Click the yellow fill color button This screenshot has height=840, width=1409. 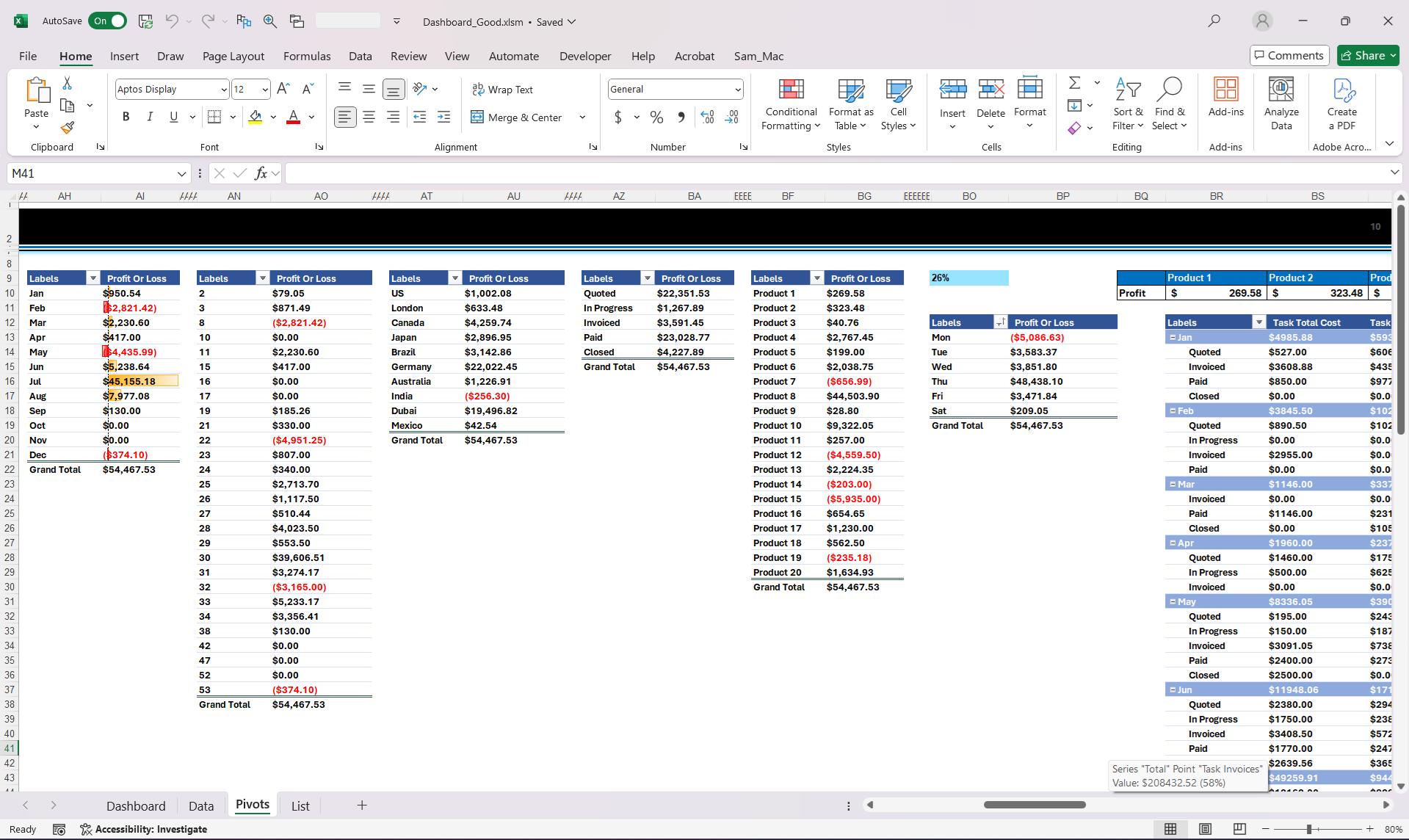pos(256,117)
